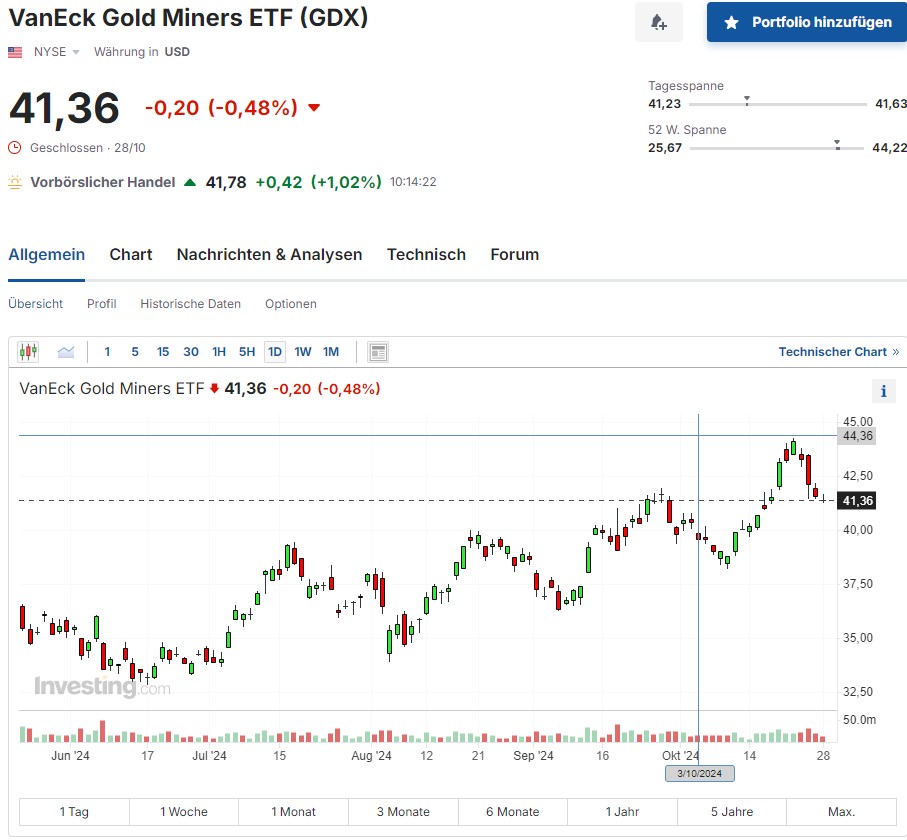Open the NYSE exchange dropdown
Screen dimensions: 907x840
(57, 52)
